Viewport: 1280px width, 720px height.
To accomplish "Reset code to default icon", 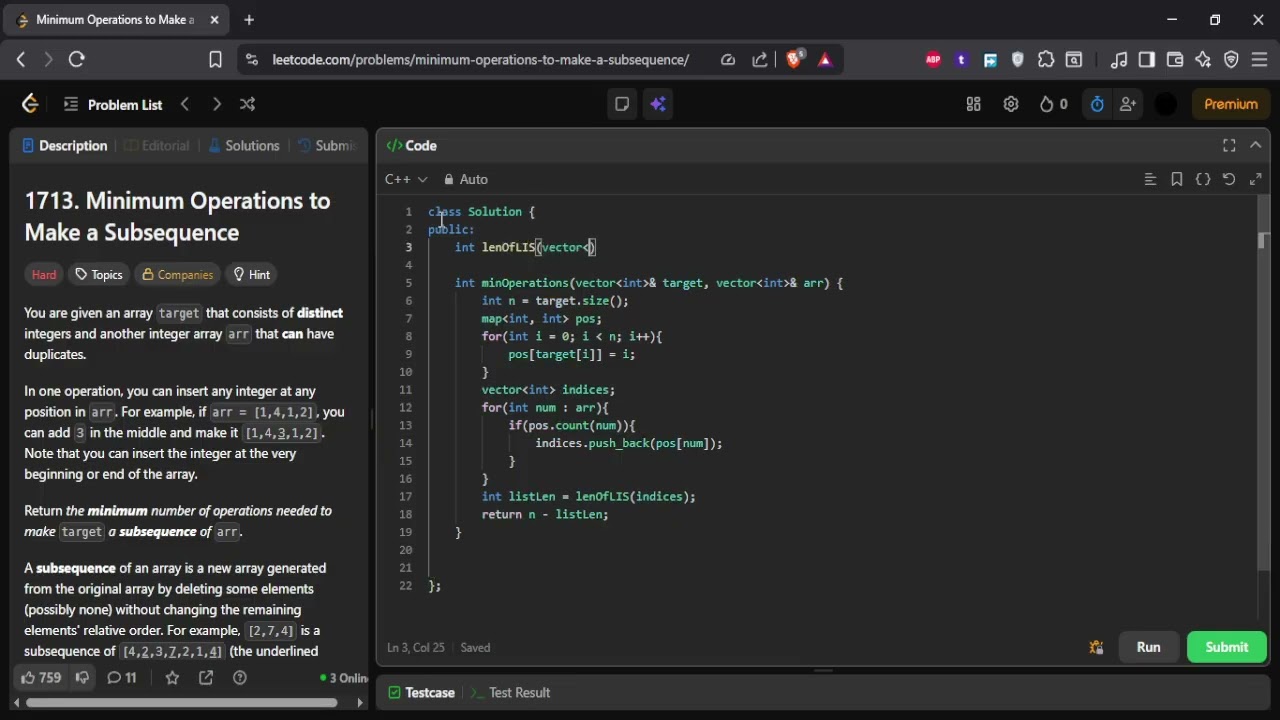I will coord(1229,179).
